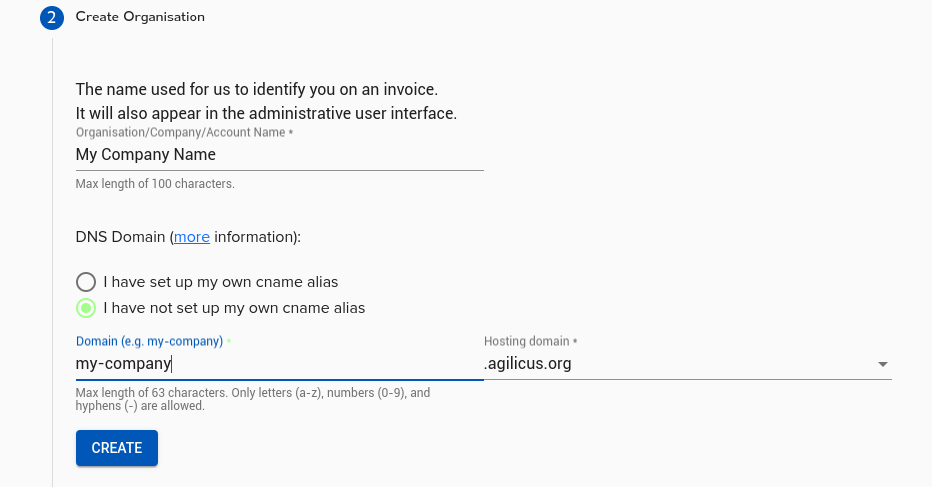Click the 'administrative user interface' sentence
This screenshot has height=487, width=932.
click(x=266, y=113)
